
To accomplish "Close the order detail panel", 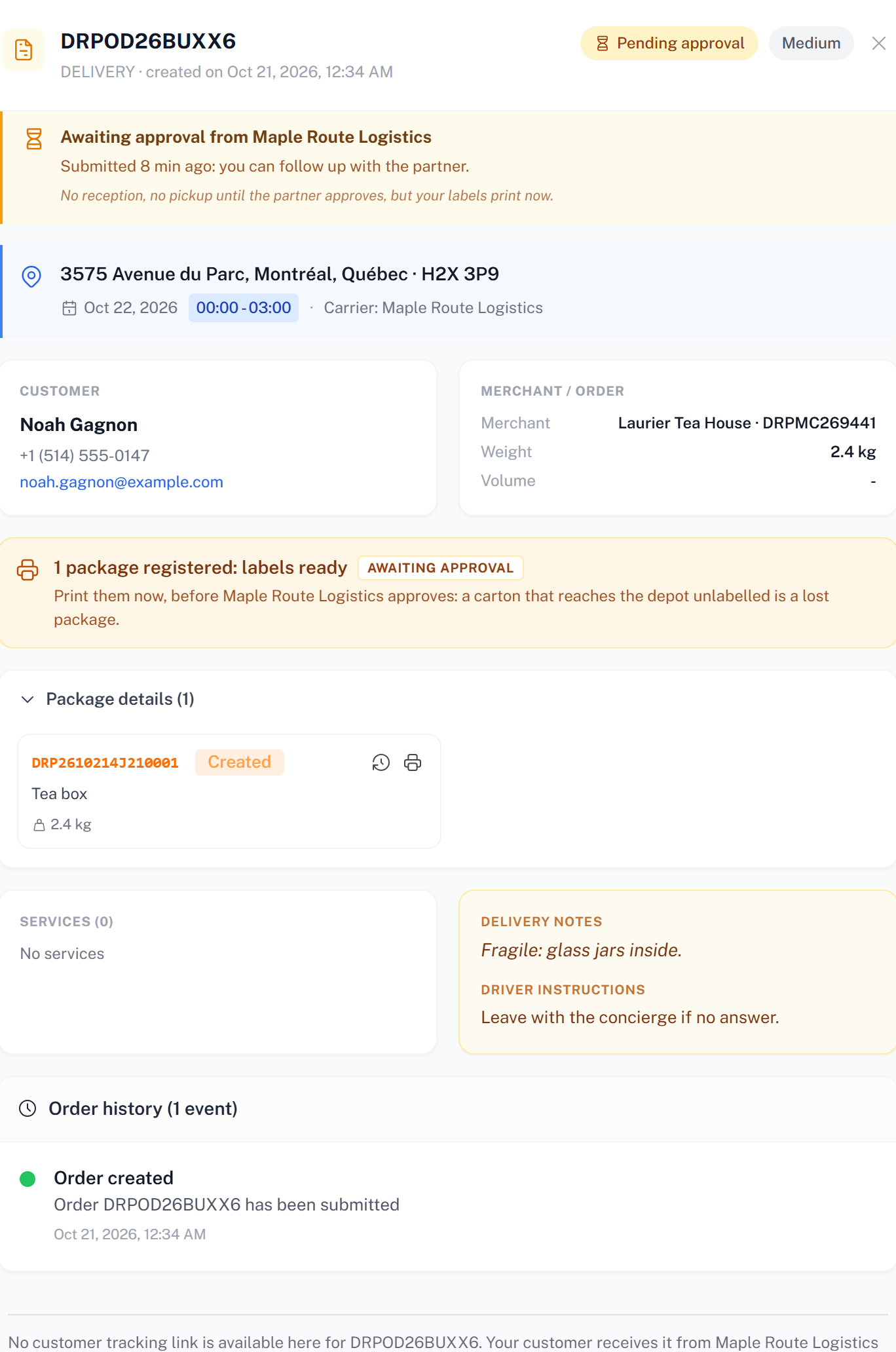I will coord(879,43).
